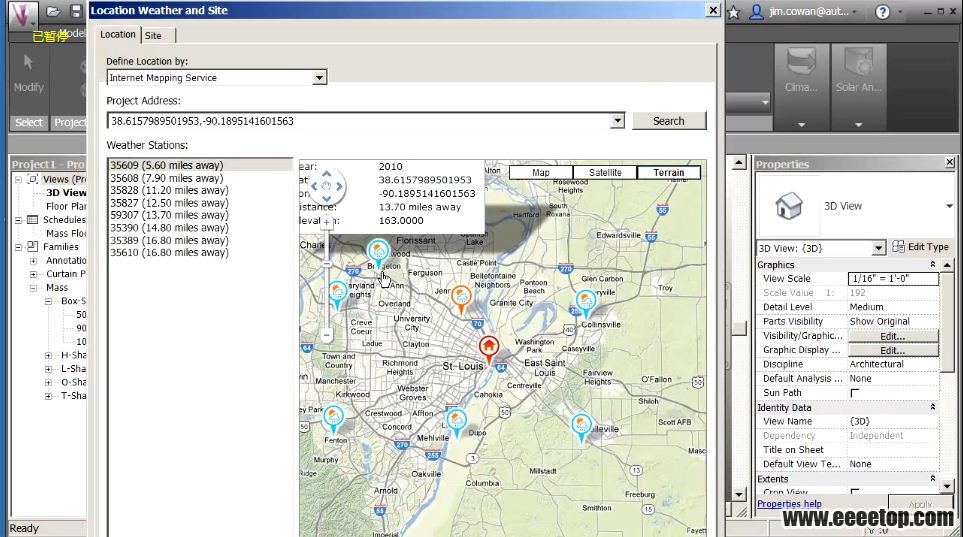This screenshot has width=963, height=537.
Task: Select weather station marker near Maryland Heights
Action: [337, 296]
